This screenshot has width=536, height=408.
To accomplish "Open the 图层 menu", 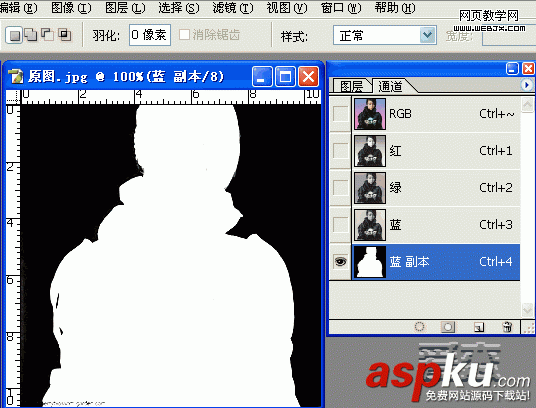I will [x=125, y=8].
